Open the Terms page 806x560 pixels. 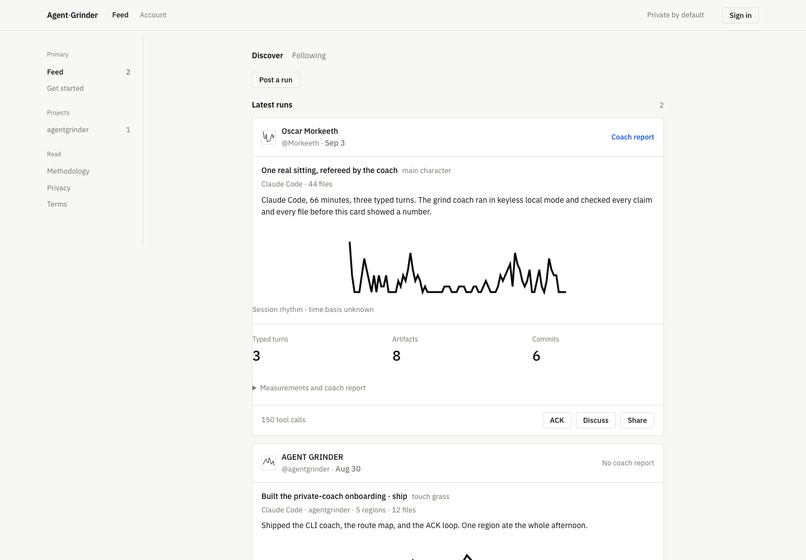[x=57, y=204]
